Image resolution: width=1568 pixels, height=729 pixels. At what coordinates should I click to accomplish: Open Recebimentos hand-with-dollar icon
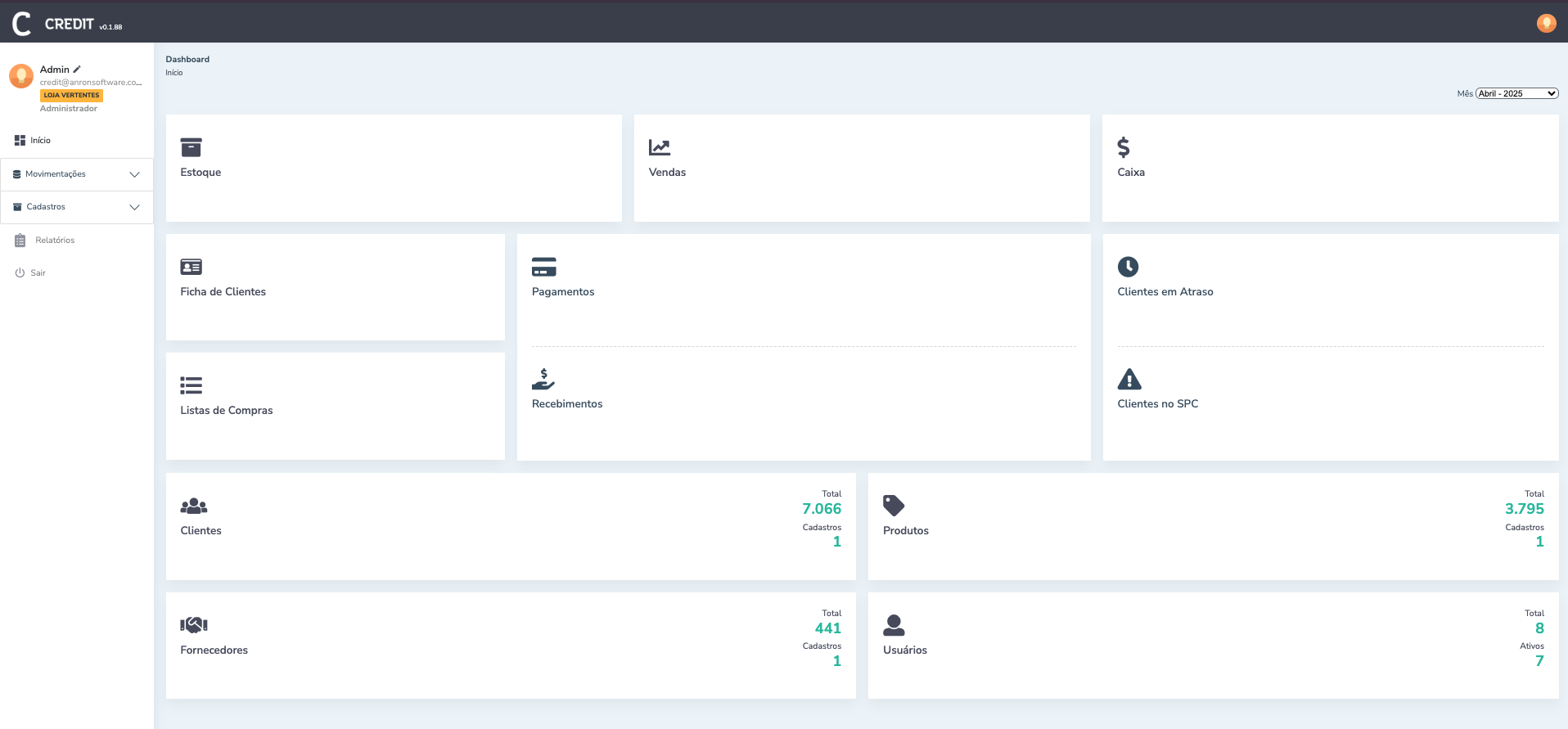pyautogui.click(x=543, y=379)
